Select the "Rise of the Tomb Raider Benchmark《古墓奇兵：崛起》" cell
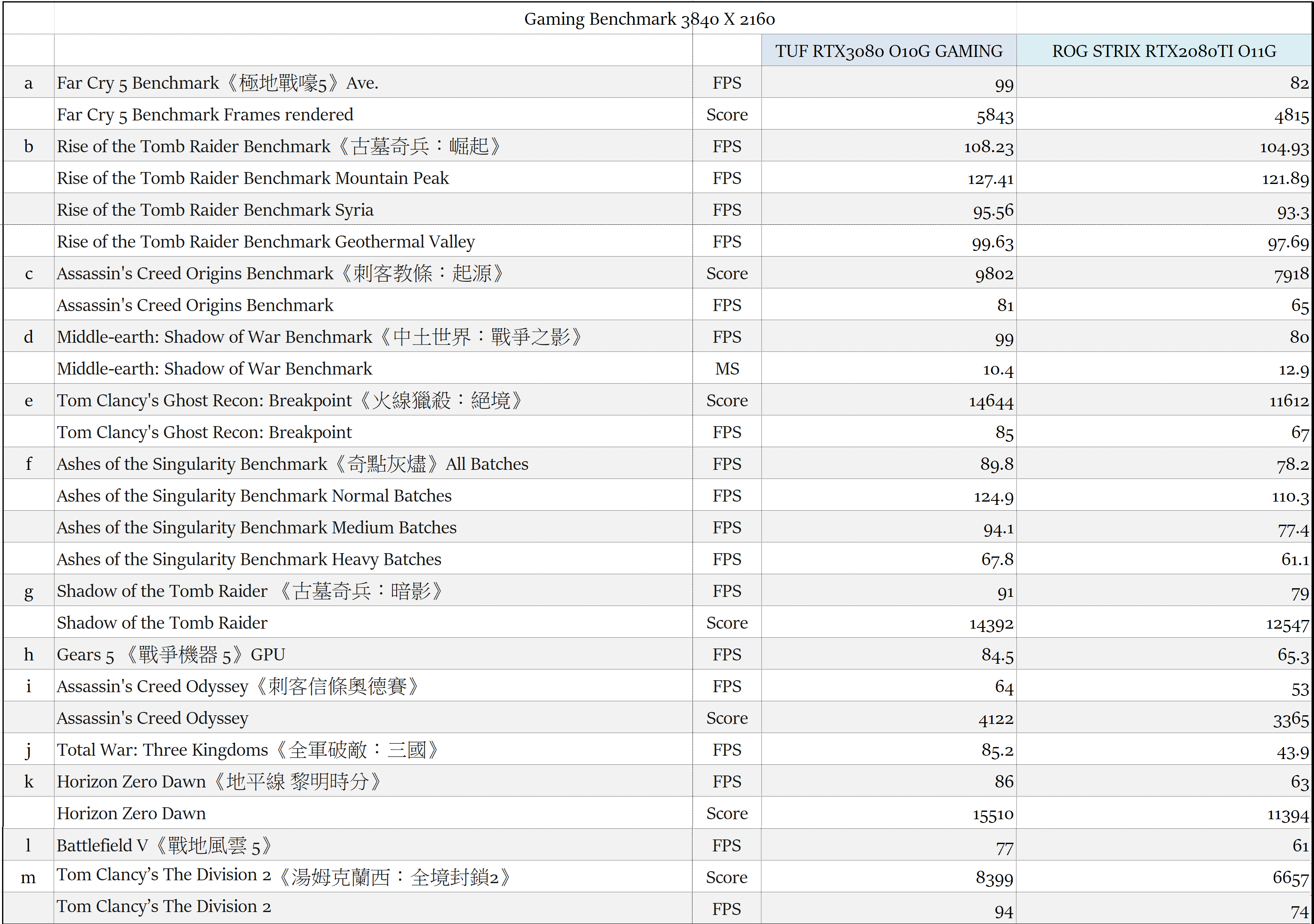This screenshot has width=1314, height=924. point(373,146)
